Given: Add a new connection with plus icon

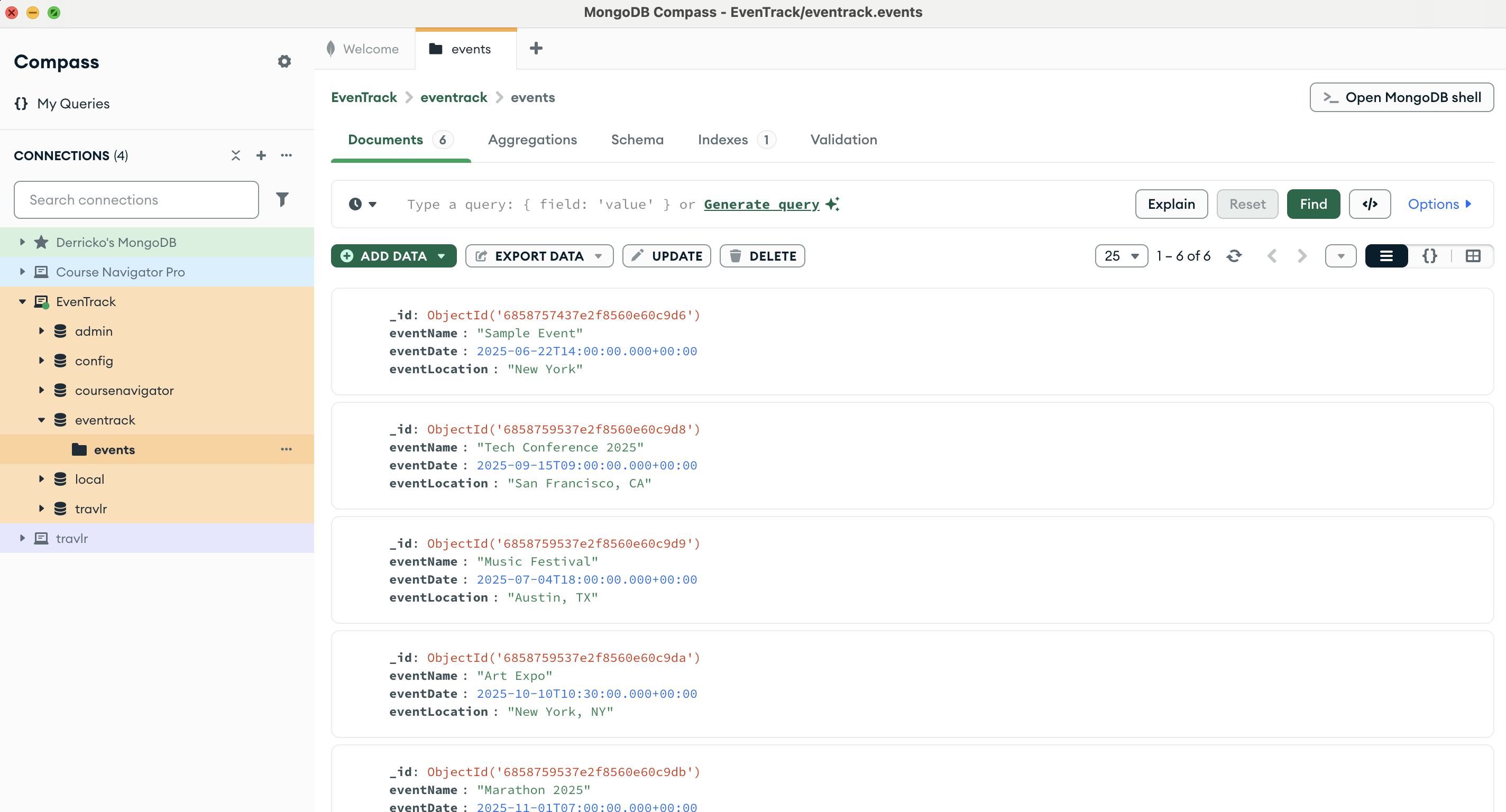Looking at the screenshot, I should click(261, 155).
